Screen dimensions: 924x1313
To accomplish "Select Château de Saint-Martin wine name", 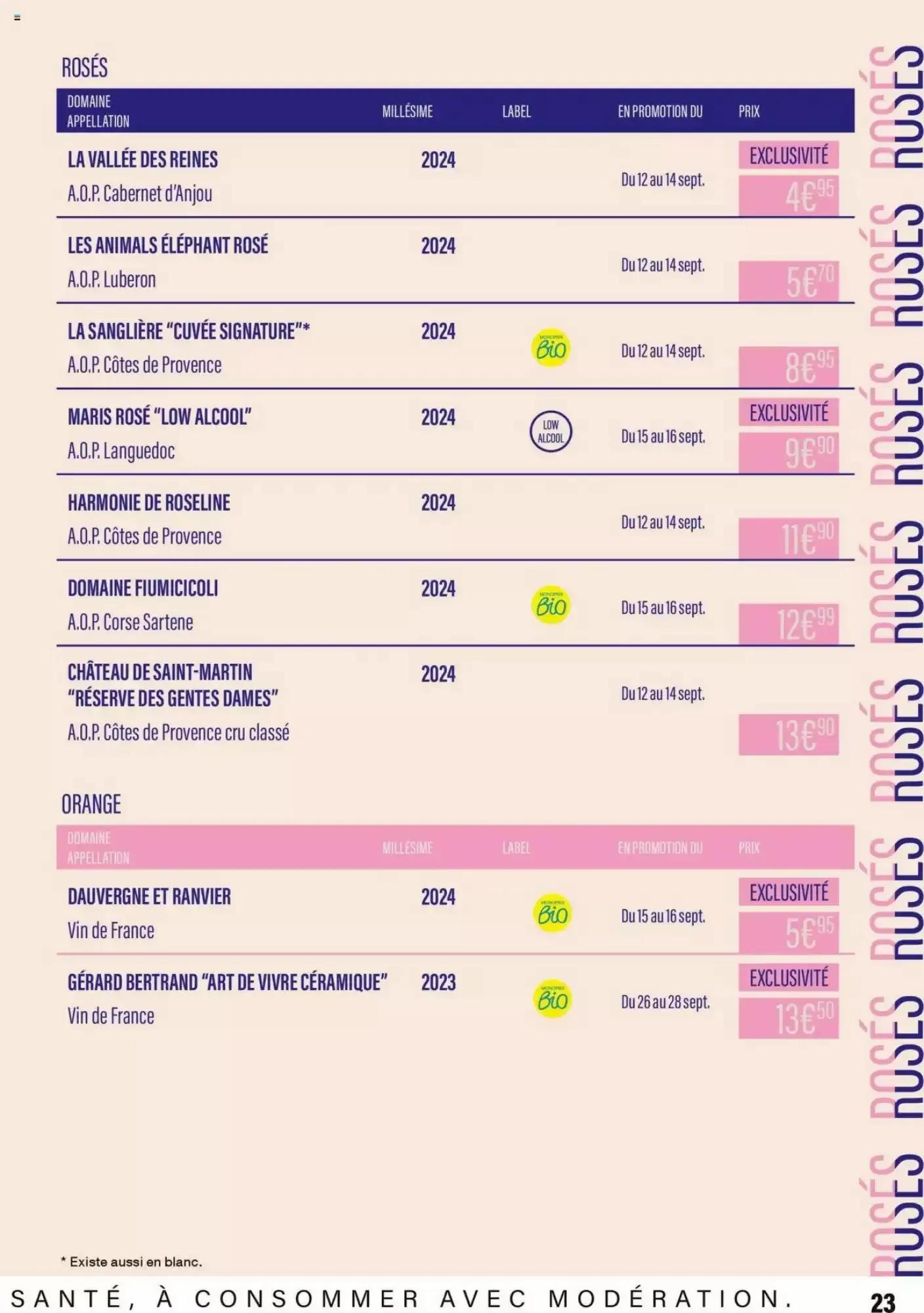I will tap(173, 685).
